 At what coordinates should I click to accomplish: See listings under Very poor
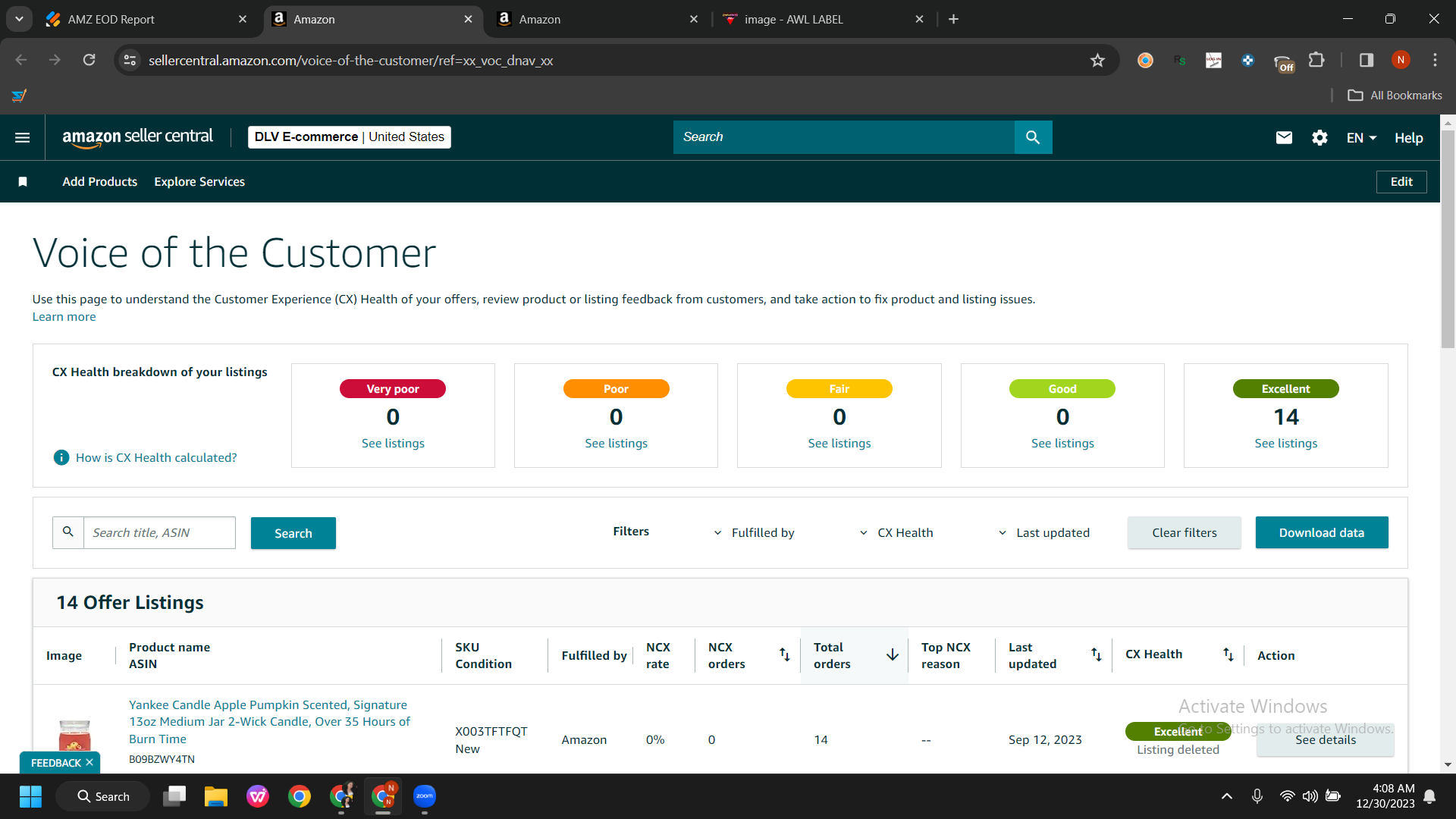pos(393,443)
